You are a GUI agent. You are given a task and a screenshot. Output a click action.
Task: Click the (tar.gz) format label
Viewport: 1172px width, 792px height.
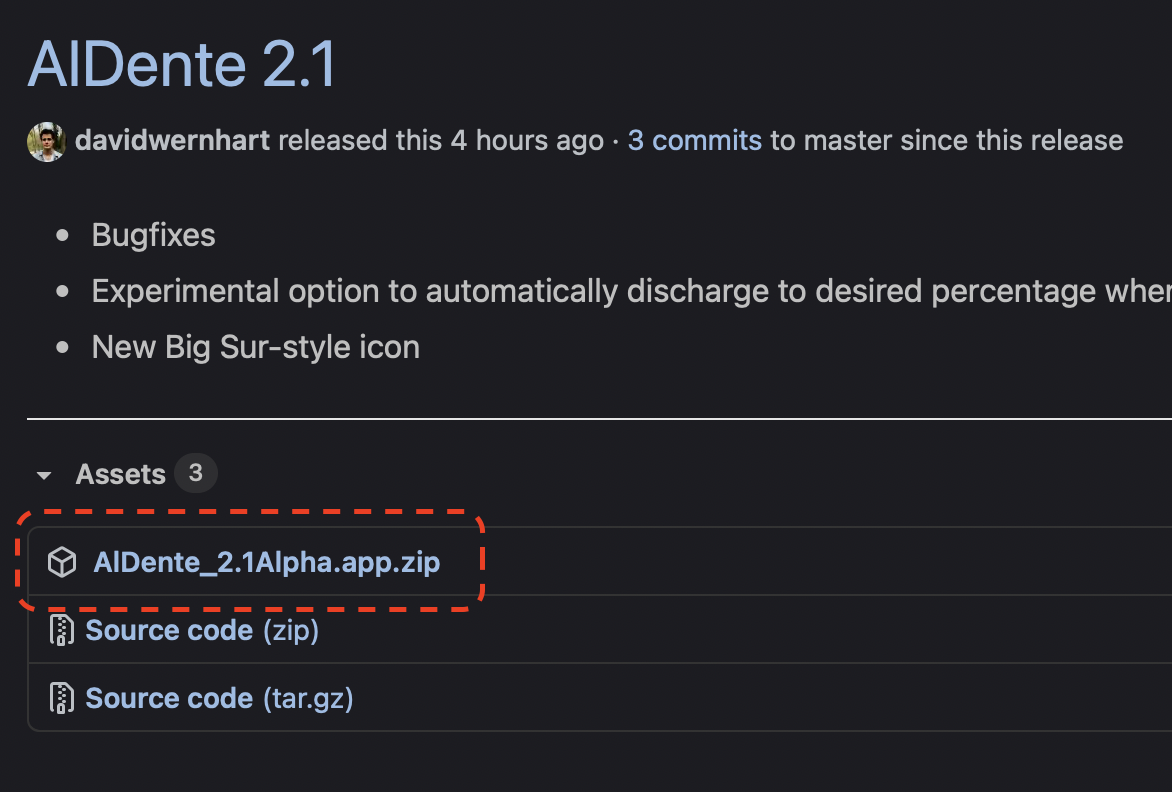point(308,699)
